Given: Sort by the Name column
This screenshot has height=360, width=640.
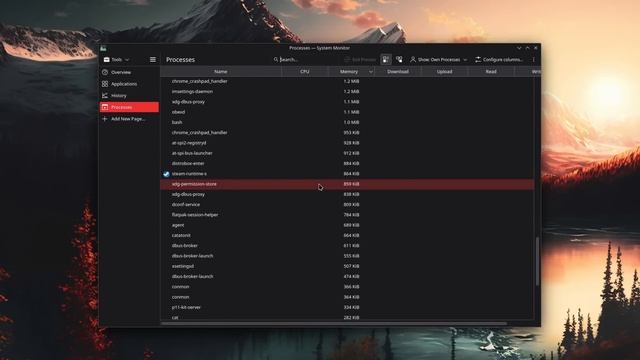Looking at the screenshot, I should pos(221,71).
